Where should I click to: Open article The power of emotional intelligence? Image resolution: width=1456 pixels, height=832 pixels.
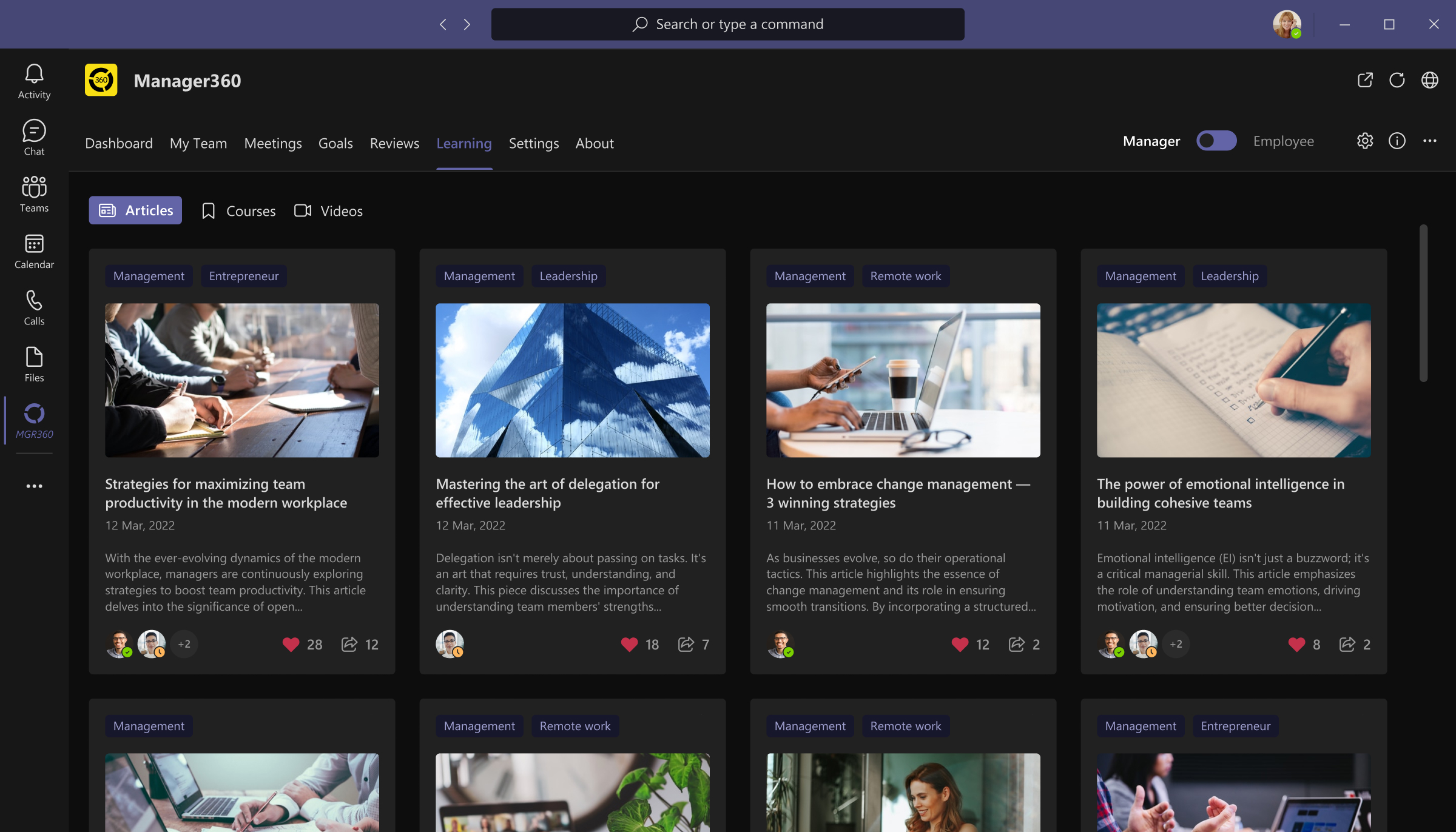tap(1221, 493)
